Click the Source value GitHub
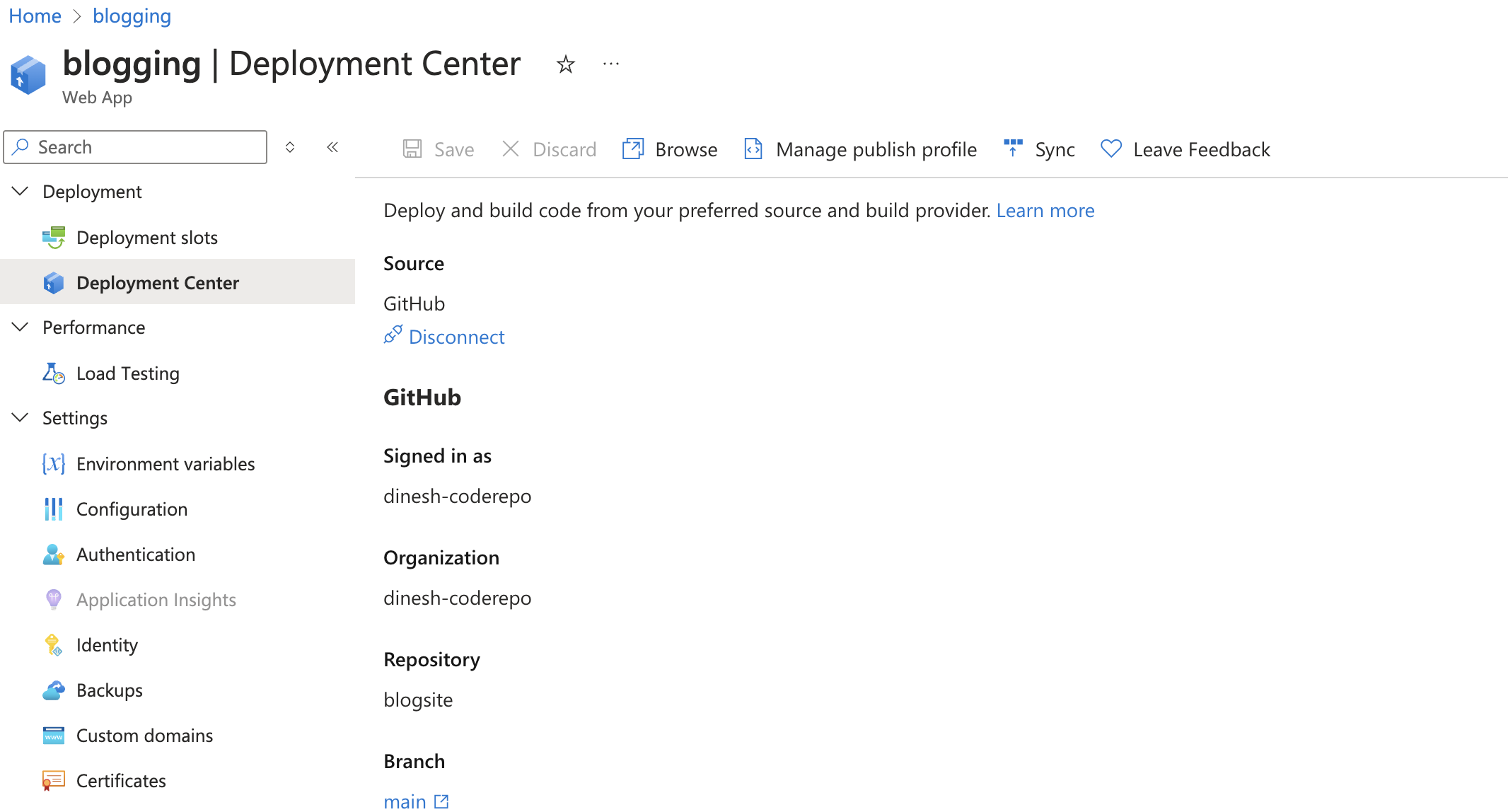 click(414, 303)
